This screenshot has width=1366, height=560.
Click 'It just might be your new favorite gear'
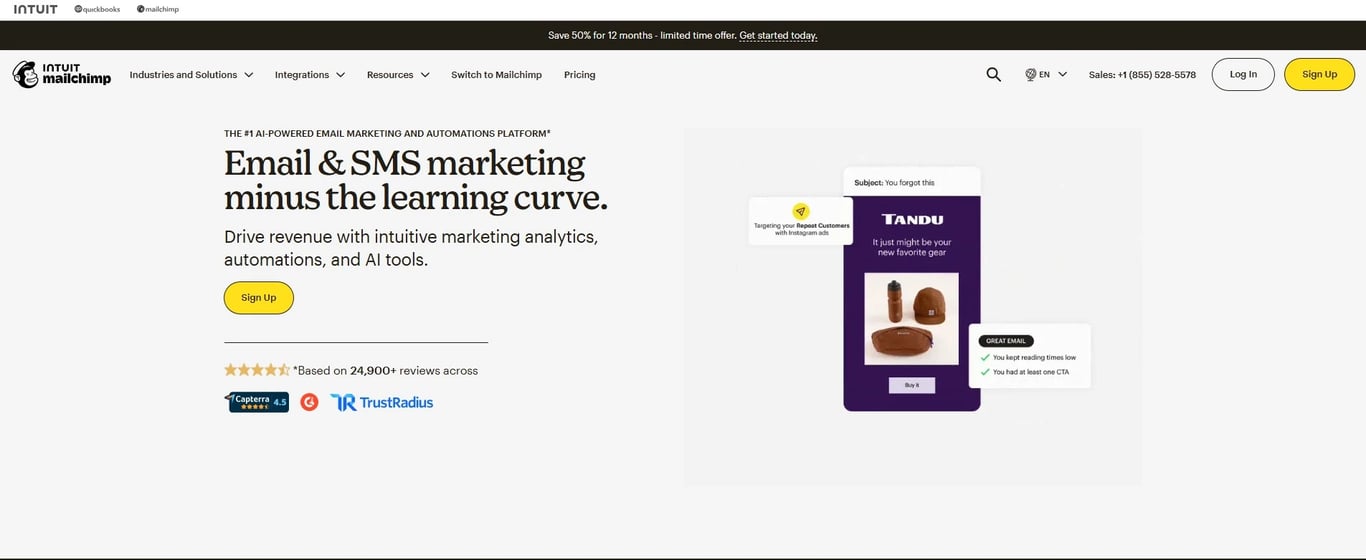(912, 247)
